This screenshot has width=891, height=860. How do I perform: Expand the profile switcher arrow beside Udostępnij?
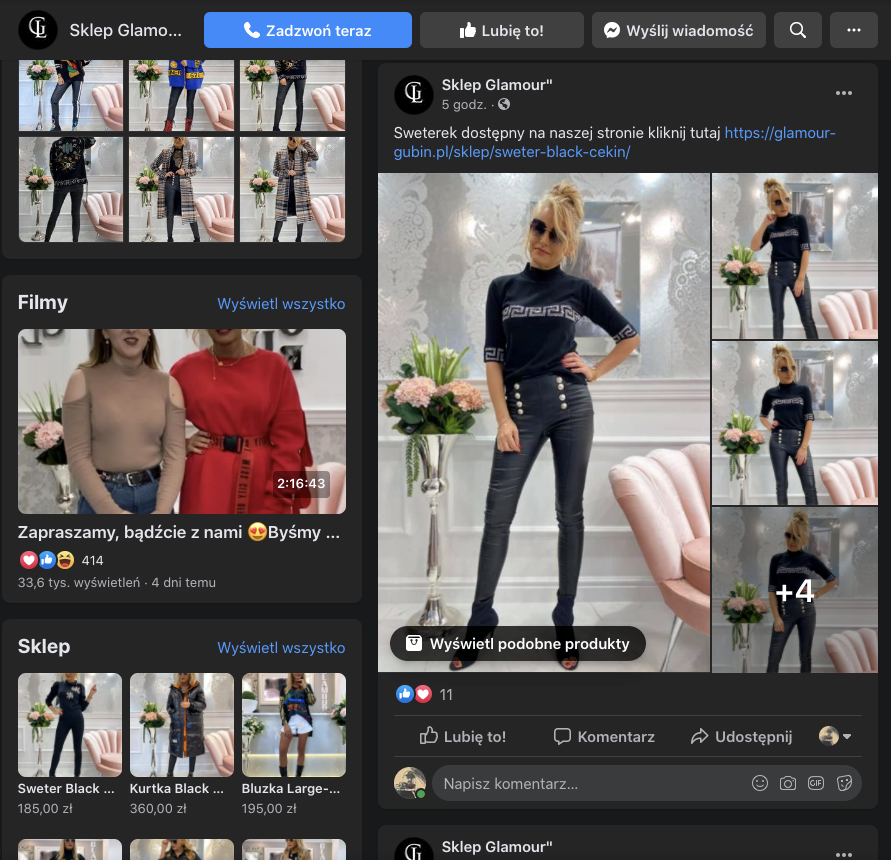[x=836, y=736]
